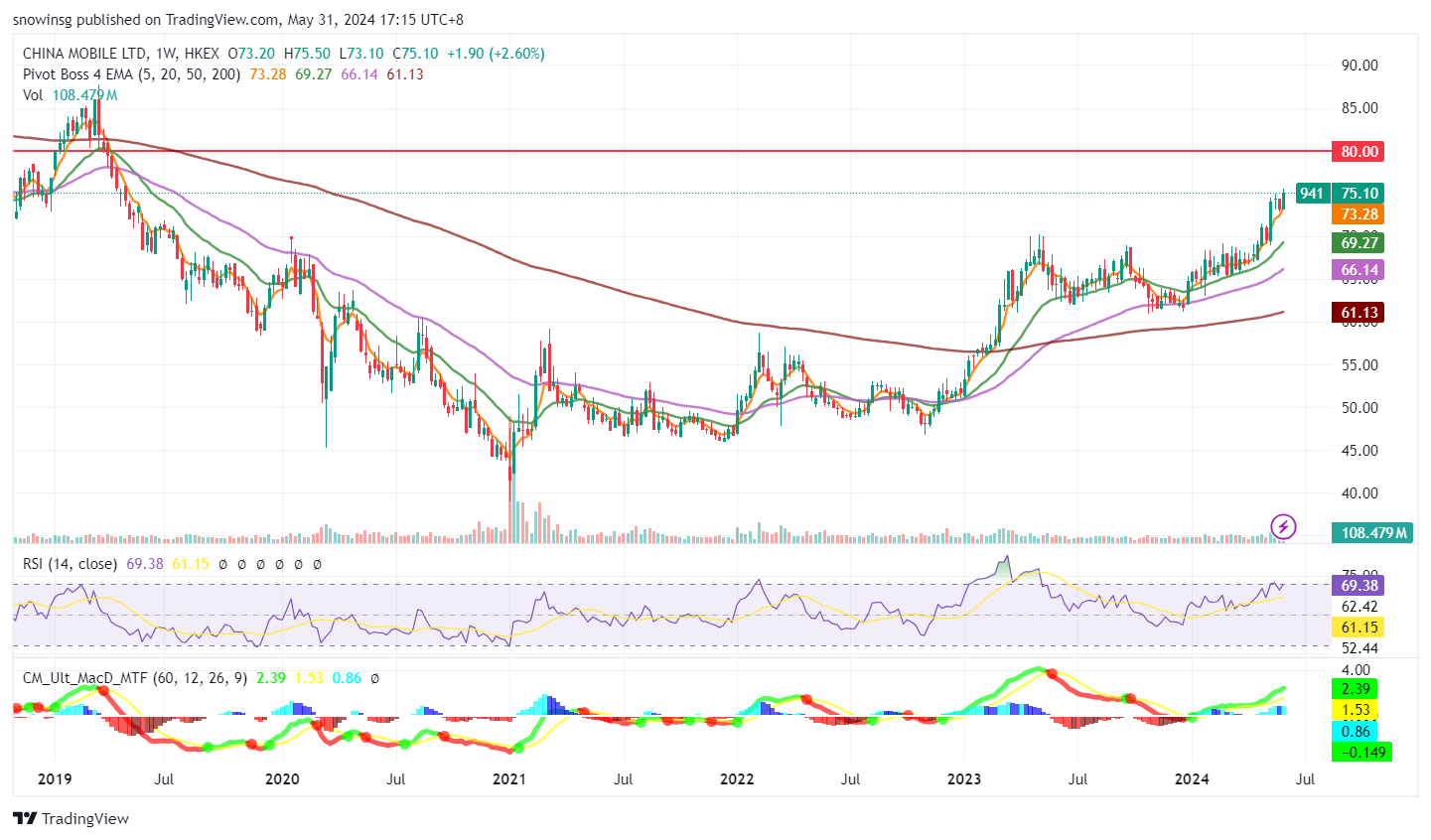1431x840 pixels.
Task: Click the 2024 label on time axis
Action: [x=1192, y=779]
